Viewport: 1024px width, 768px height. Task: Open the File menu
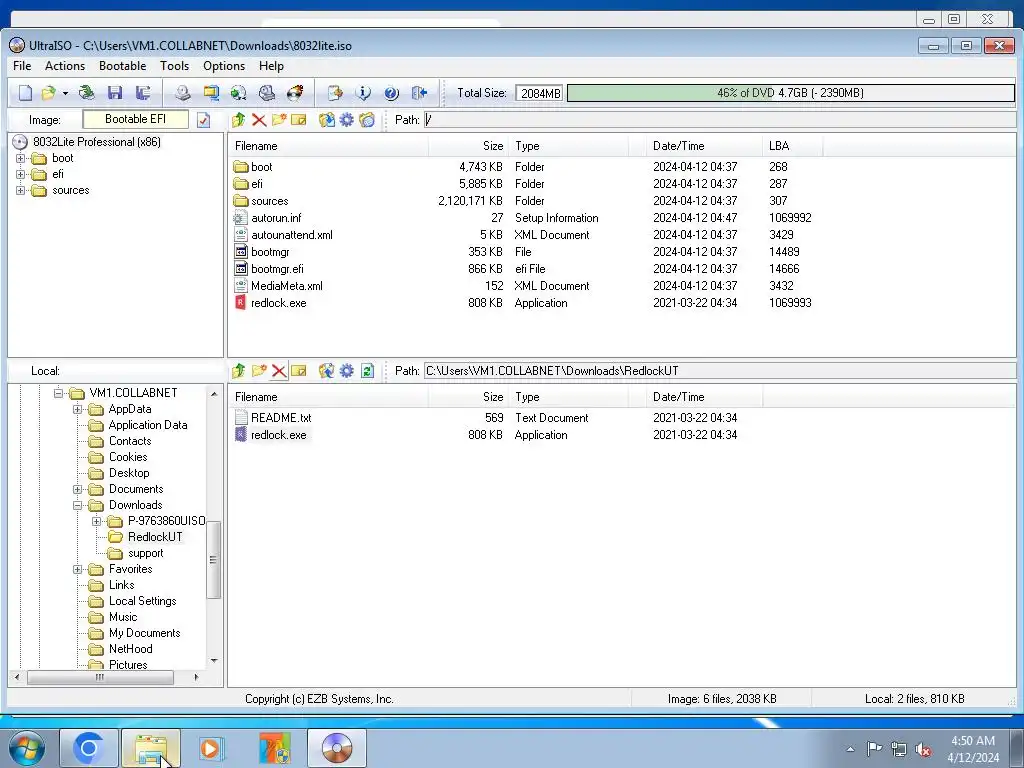[22, 66]
